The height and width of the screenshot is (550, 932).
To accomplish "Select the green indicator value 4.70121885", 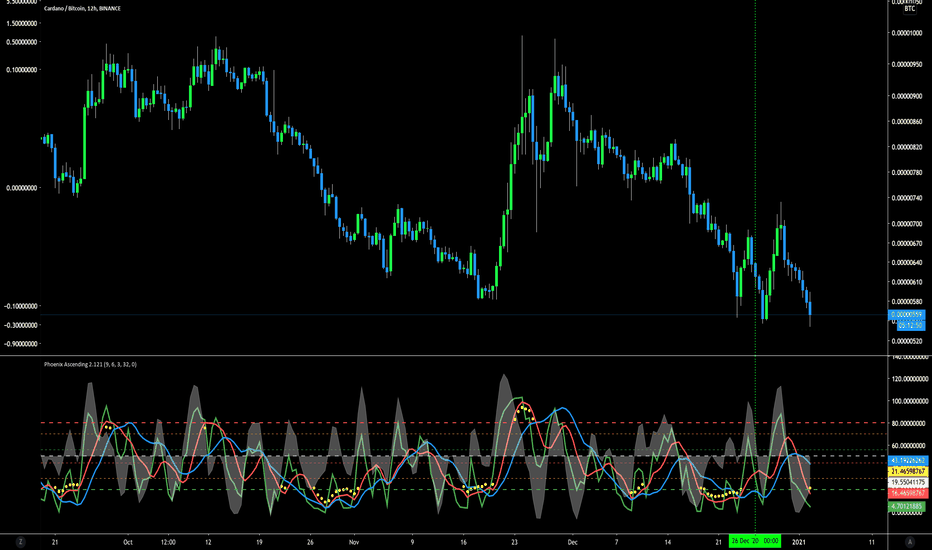I will coord(906,507).
